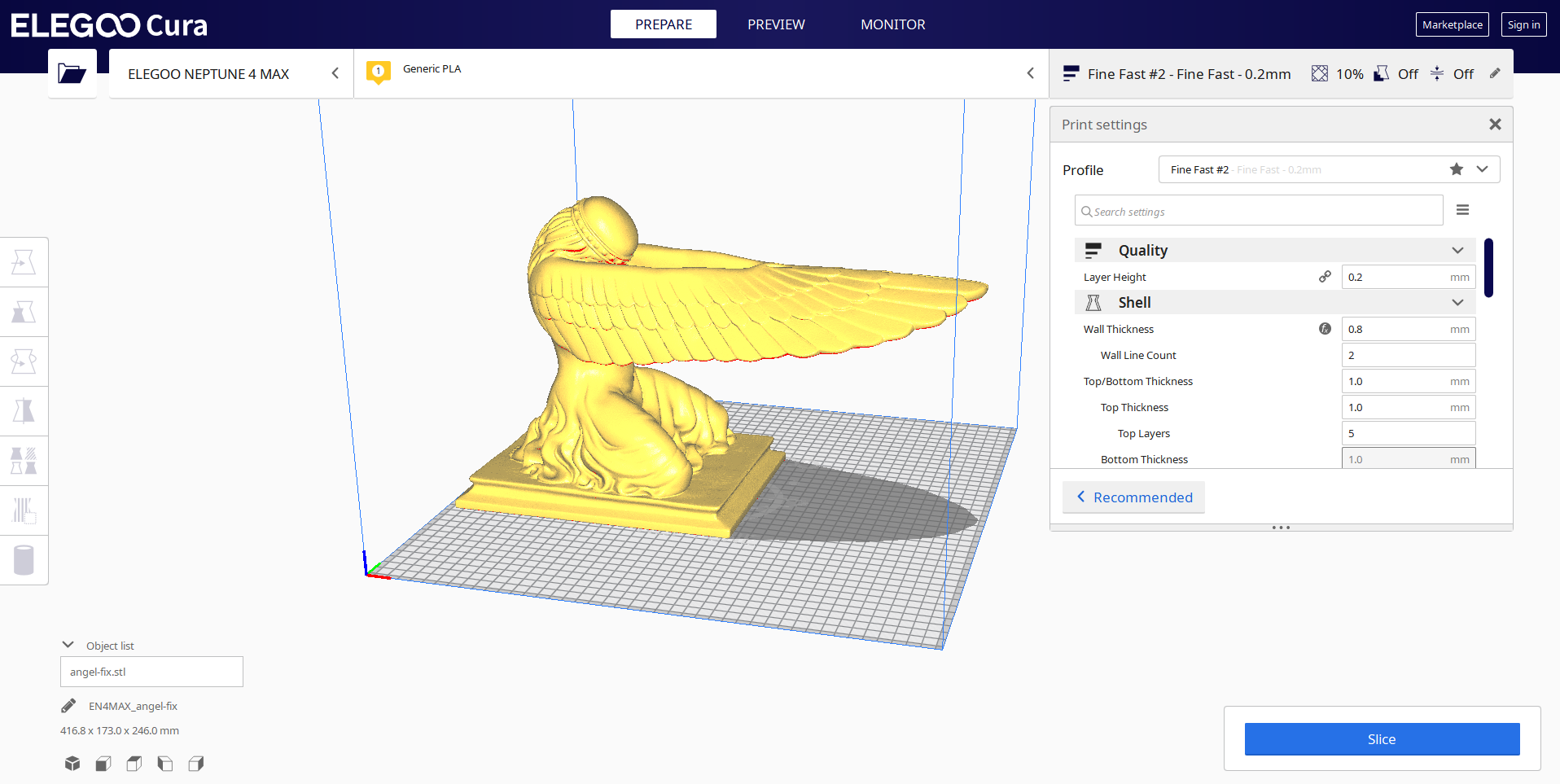Select the Scale tool in left toolbar
Screen dimensions: 1560x784
[24, 312]
